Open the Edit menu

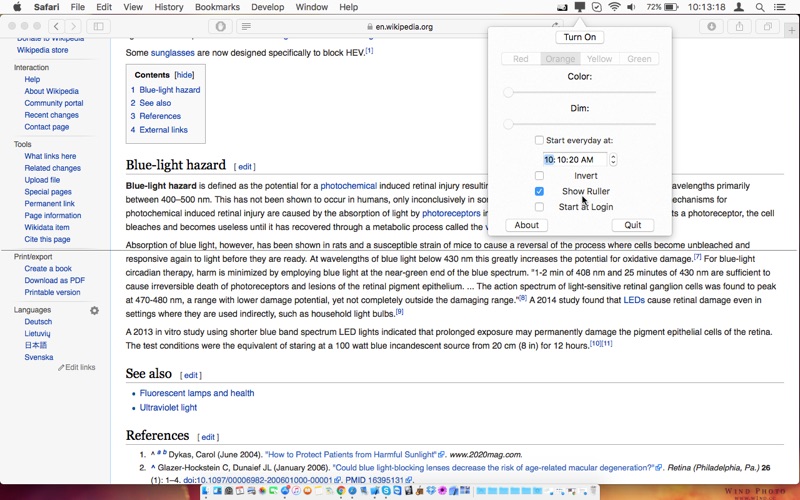[104, 7]
